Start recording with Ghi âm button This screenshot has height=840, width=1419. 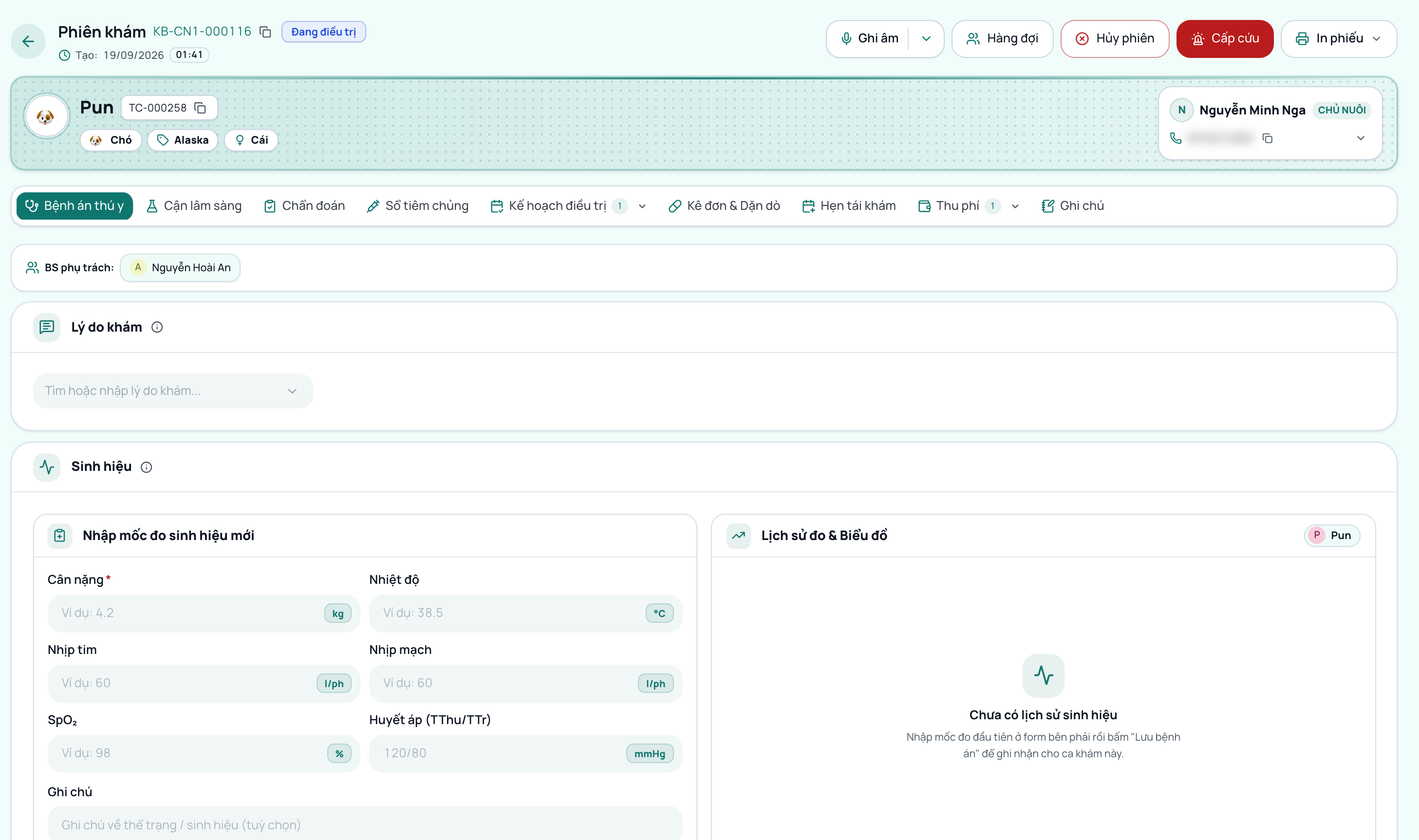pos(869,38)
